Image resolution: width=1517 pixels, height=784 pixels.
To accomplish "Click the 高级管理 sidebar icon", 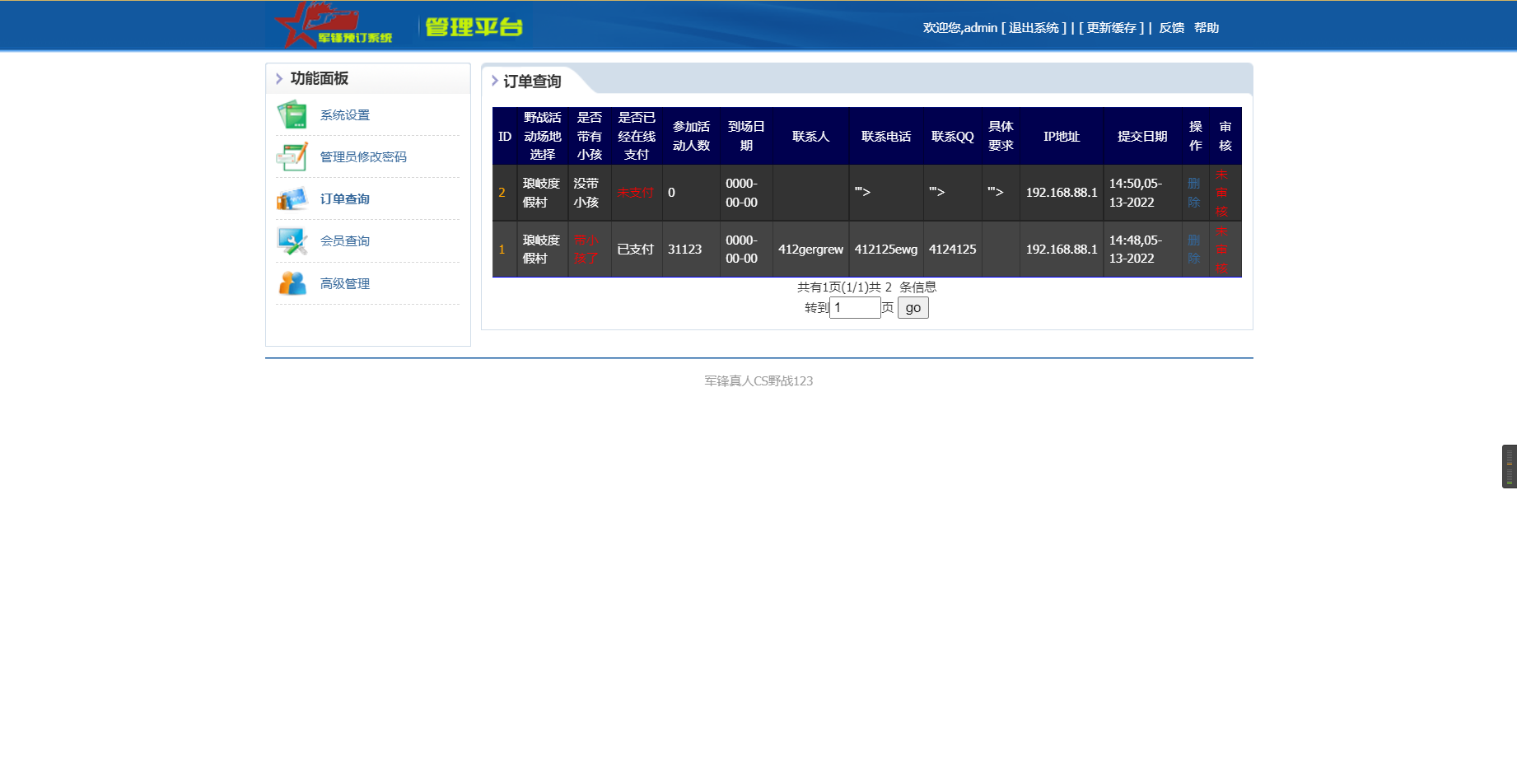I will 292,283.
